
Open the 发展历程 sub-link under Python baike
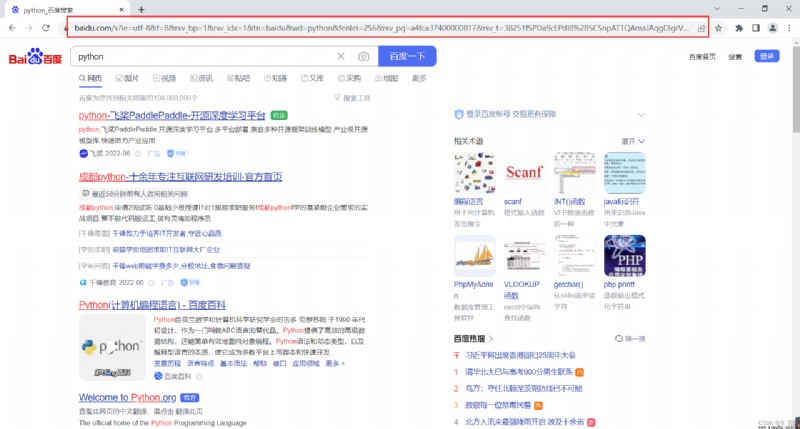[167, 364]
